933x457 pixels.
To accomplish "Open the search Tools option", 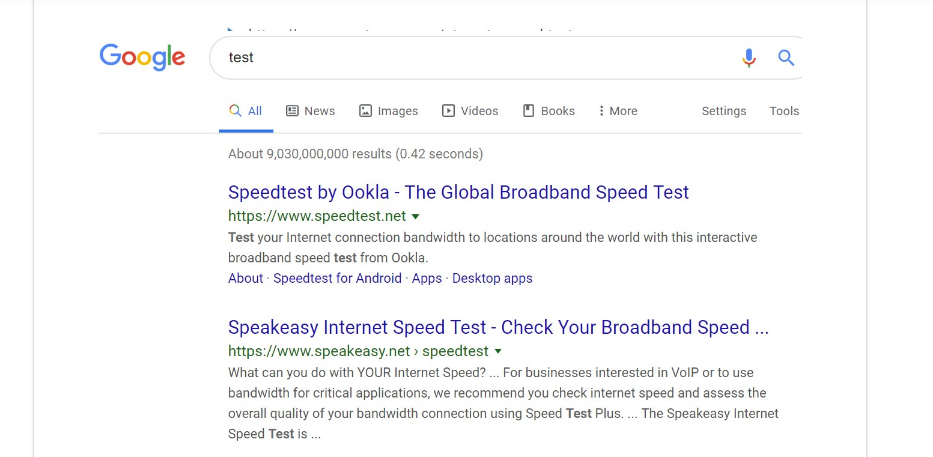I will [x=784, y=111].
